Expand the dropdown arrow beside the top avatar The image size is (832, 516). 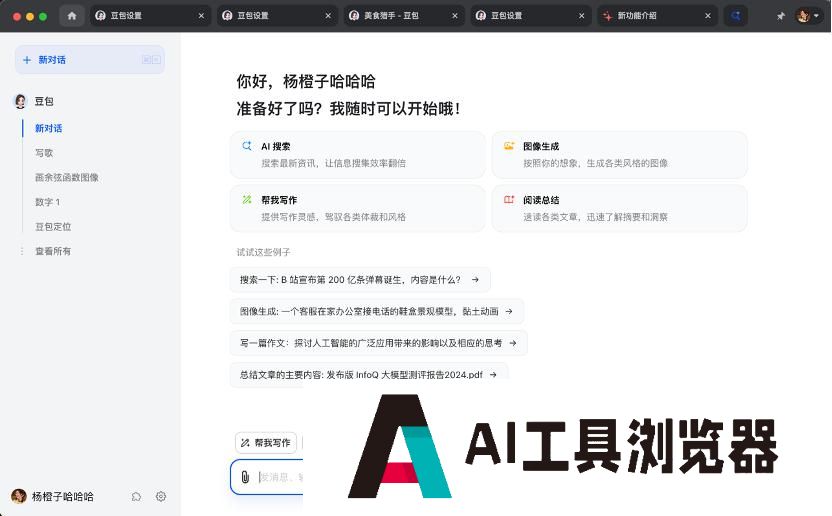coord(816,16)
